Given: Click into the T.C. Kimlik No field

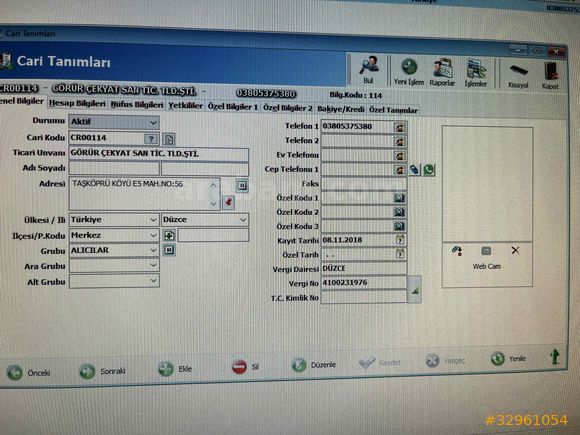Looking at the screenshot, I should pyautogui.click(x=364, y=297).
